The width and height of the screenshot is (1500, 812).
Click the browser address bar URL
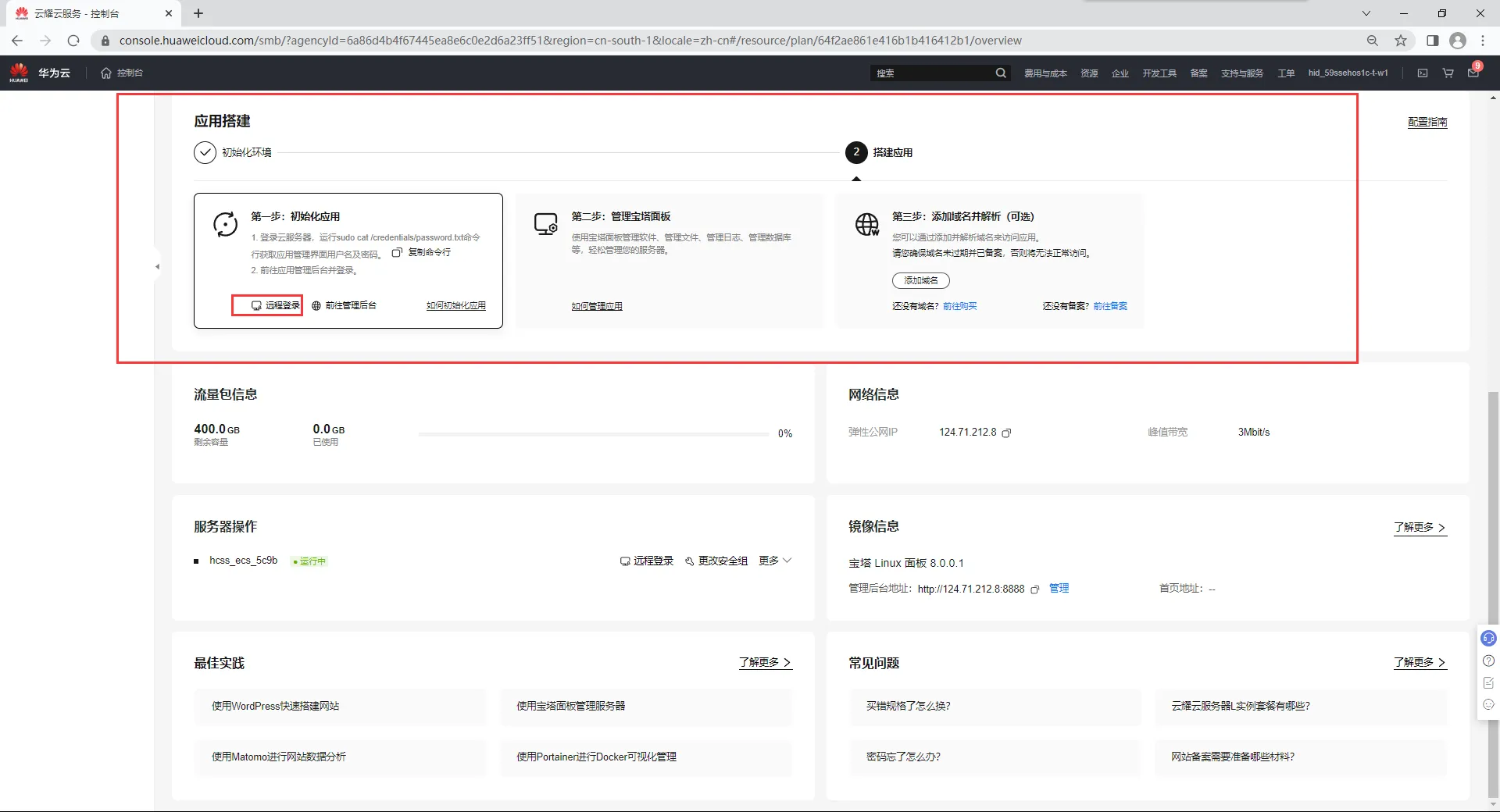[570, 41]
